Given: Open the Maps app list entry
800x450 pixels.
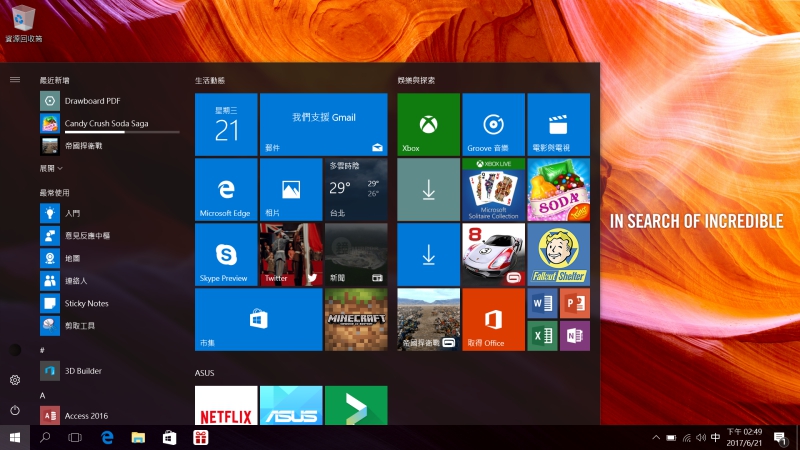Looking at the screenshot, I should 110,258.
